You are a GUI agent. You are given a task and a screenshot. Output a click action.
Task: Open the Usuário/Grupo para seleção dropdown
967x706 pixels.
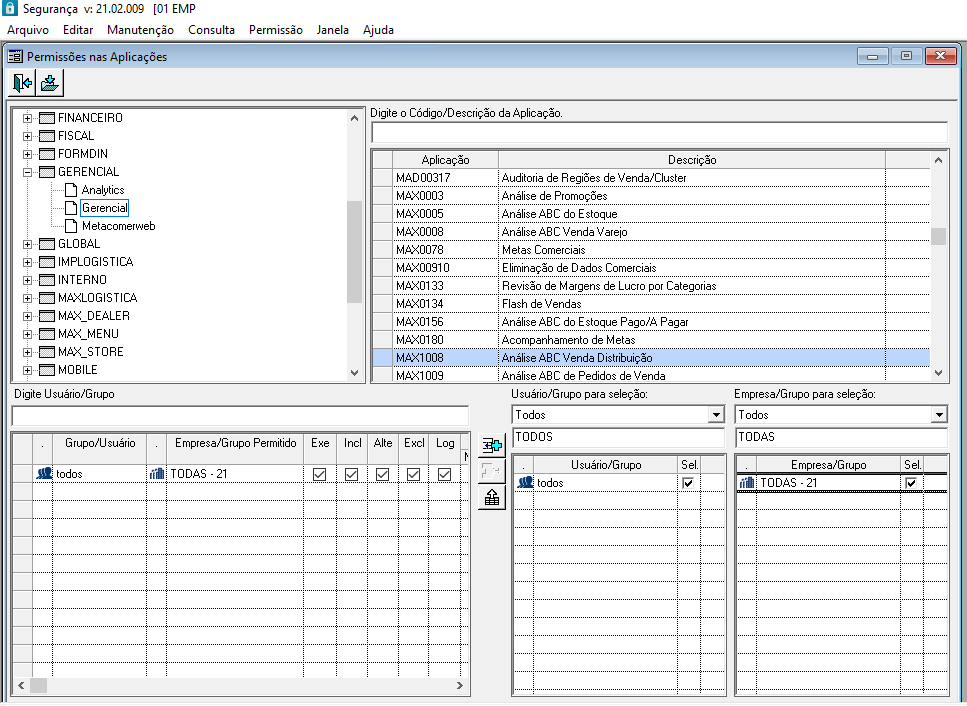pos(715,414)
